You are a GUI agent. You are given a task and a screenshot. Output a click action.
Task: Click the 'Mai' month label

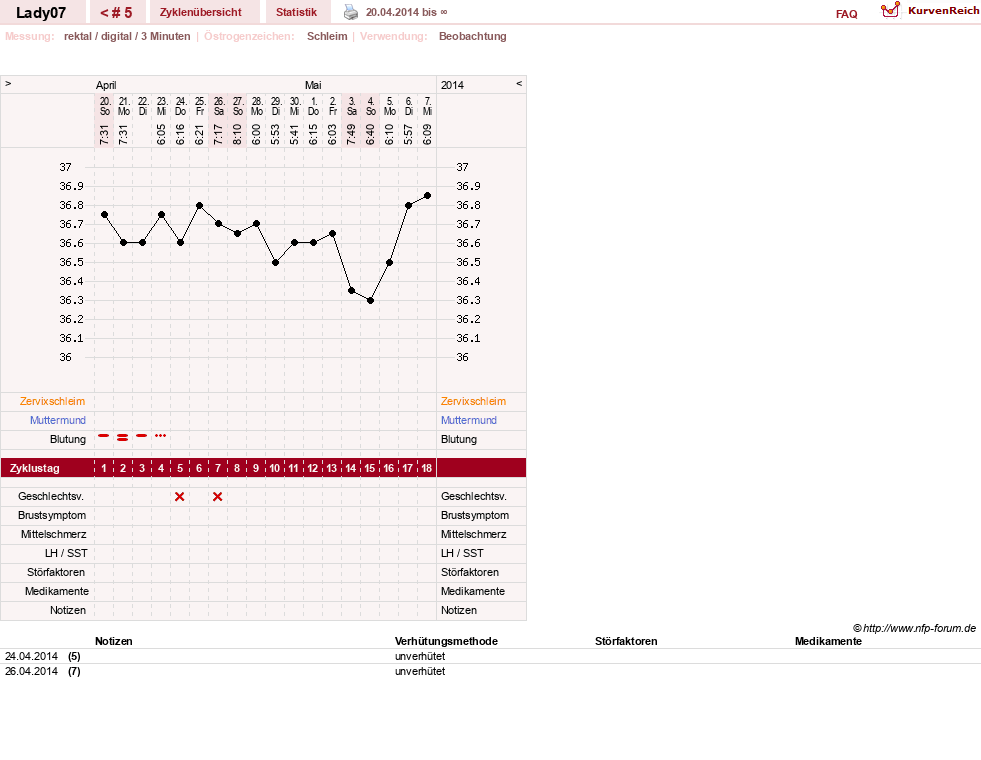tap(313, 85)
